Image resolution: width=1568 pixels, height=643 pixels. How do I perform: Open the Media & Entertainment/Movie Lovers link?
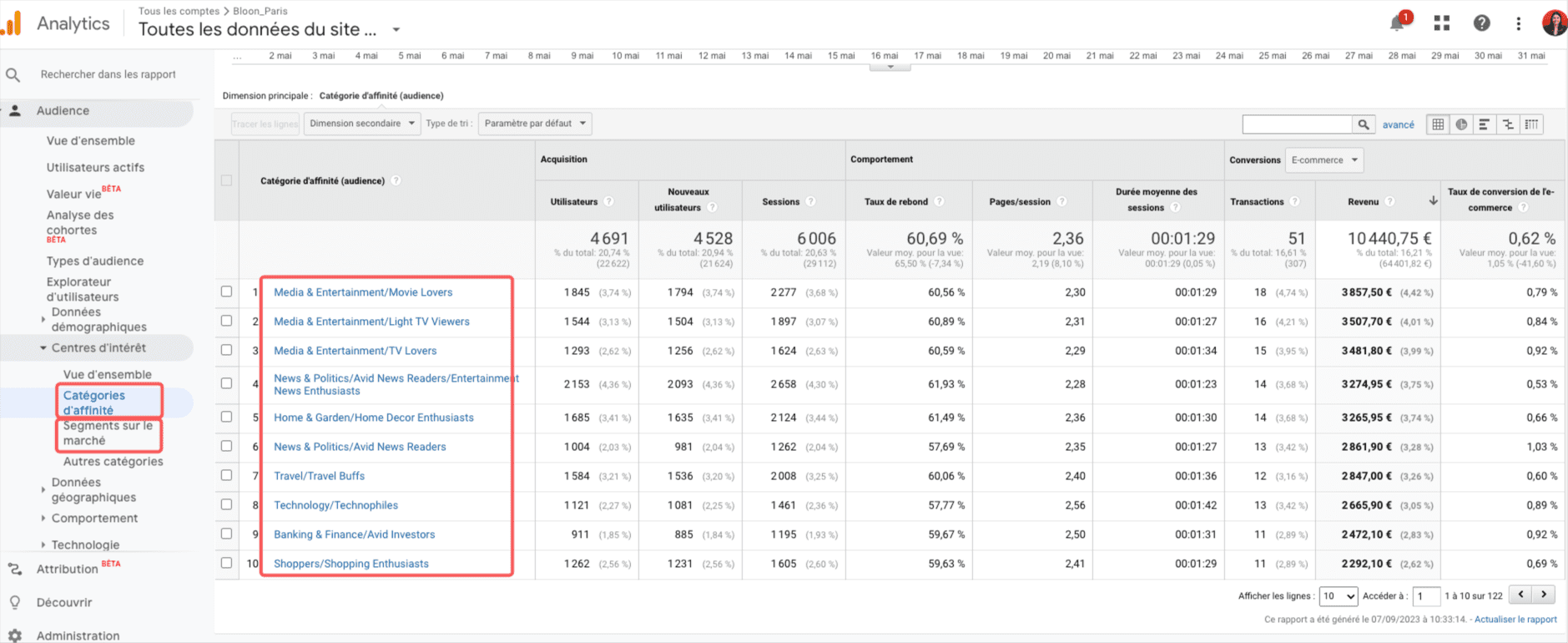(x=363, y=292)
